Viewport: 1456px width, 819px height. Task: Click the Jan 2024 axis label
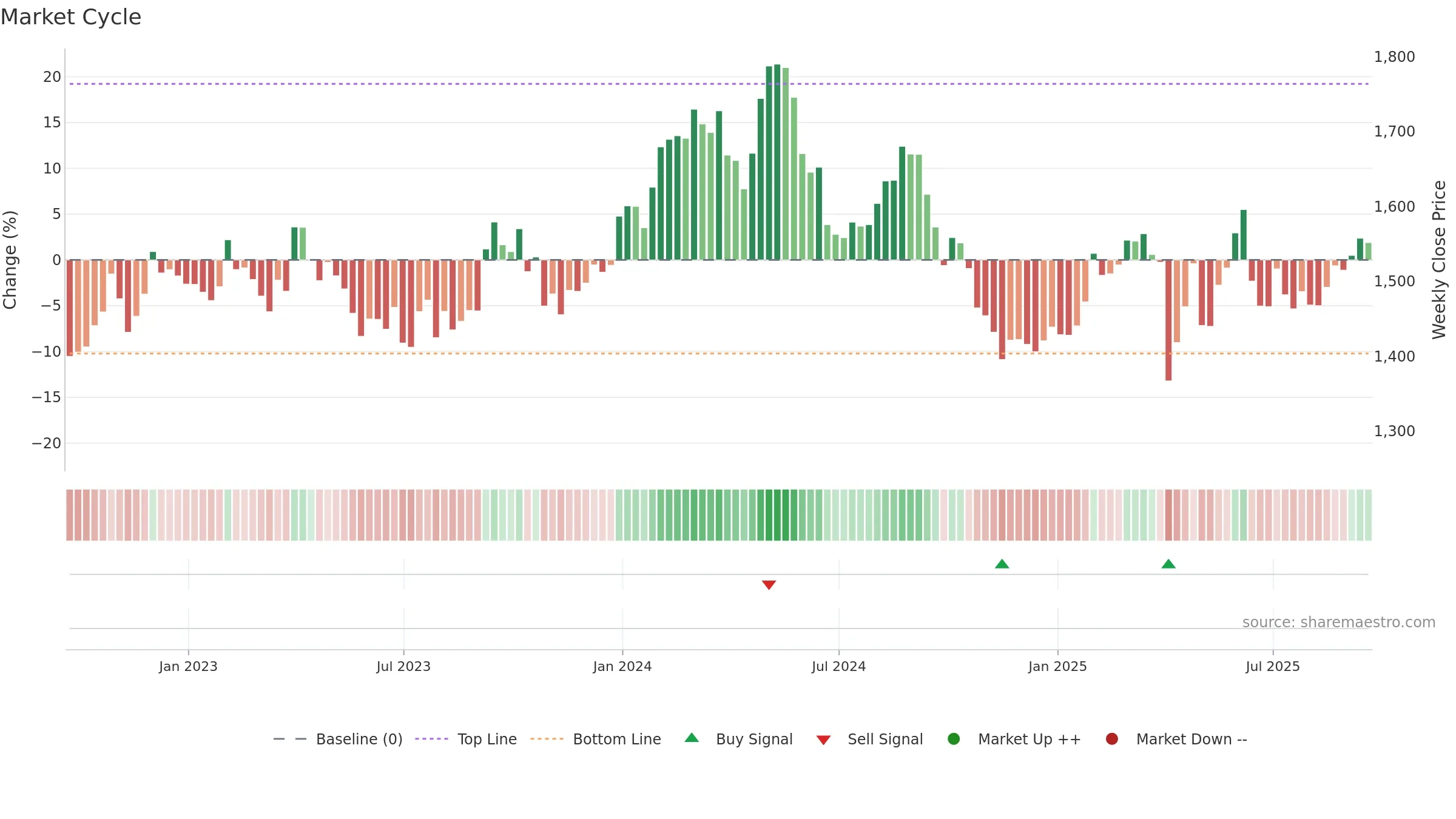click(x=622, y=667)
